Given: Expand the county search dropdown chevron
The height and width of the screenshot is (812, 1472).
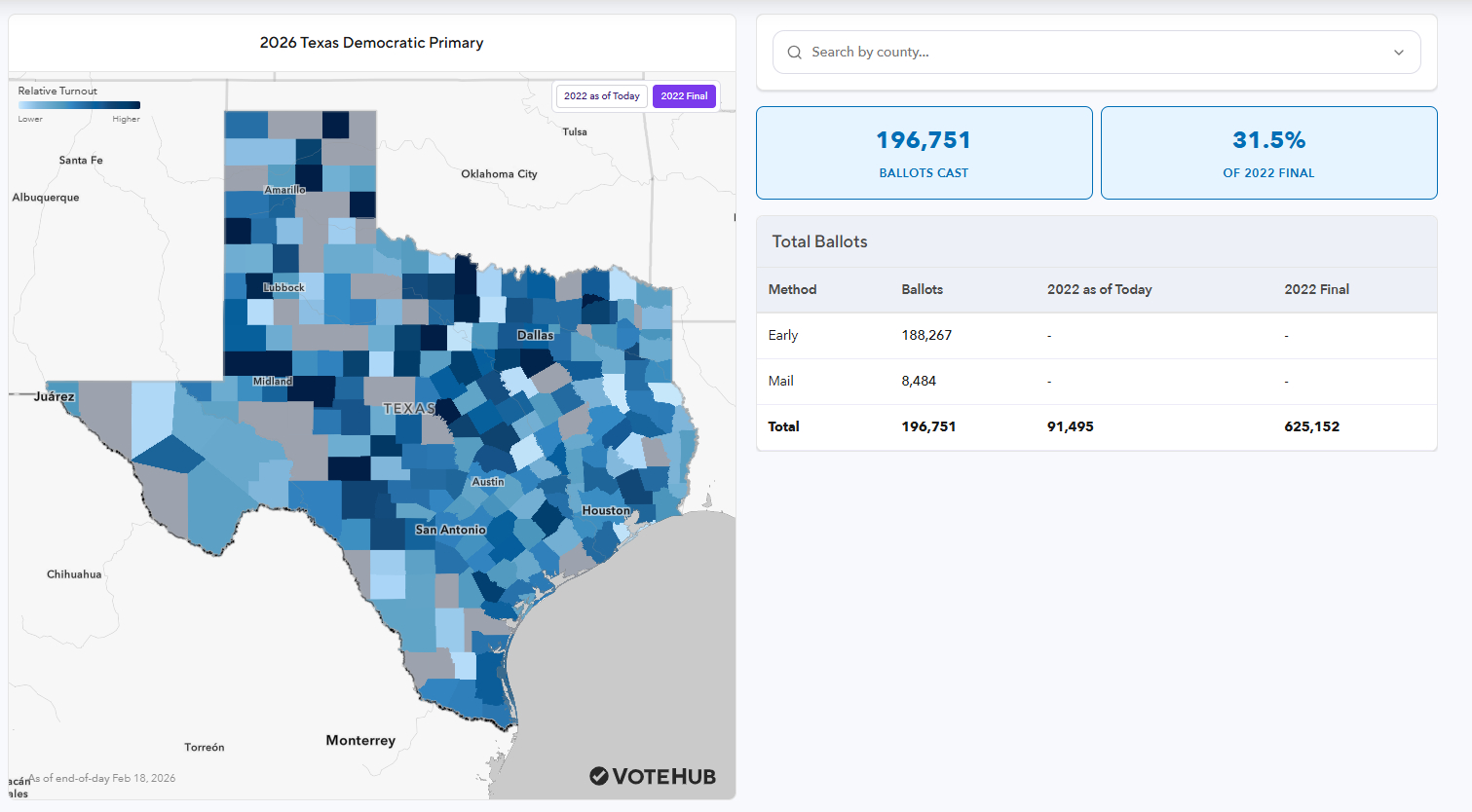Looking at the screenshot, I should 1399,53.
